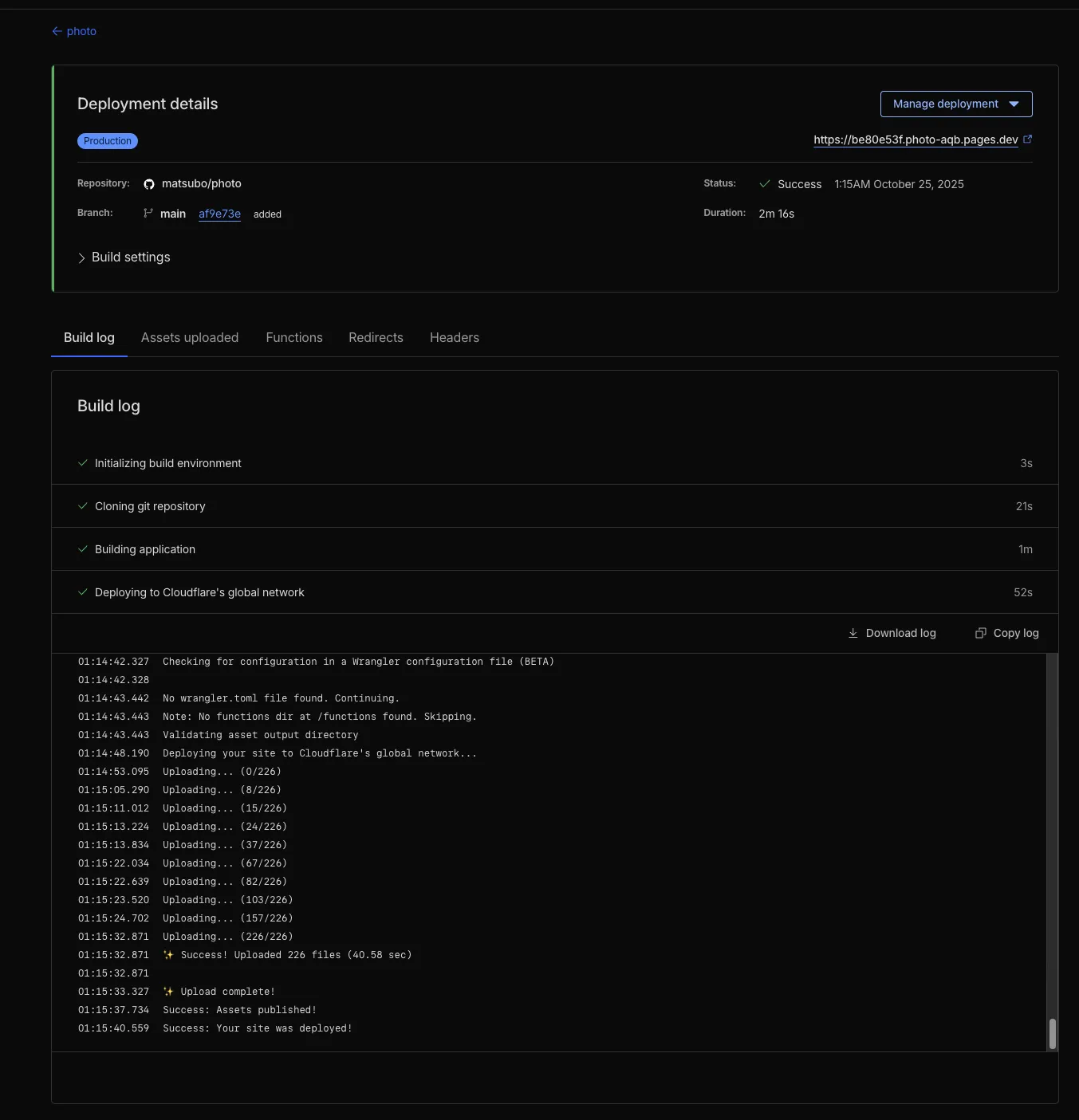Expand the Cloning git repository step
This screenshot has height=1120, width=1079.
pos(555,506)
